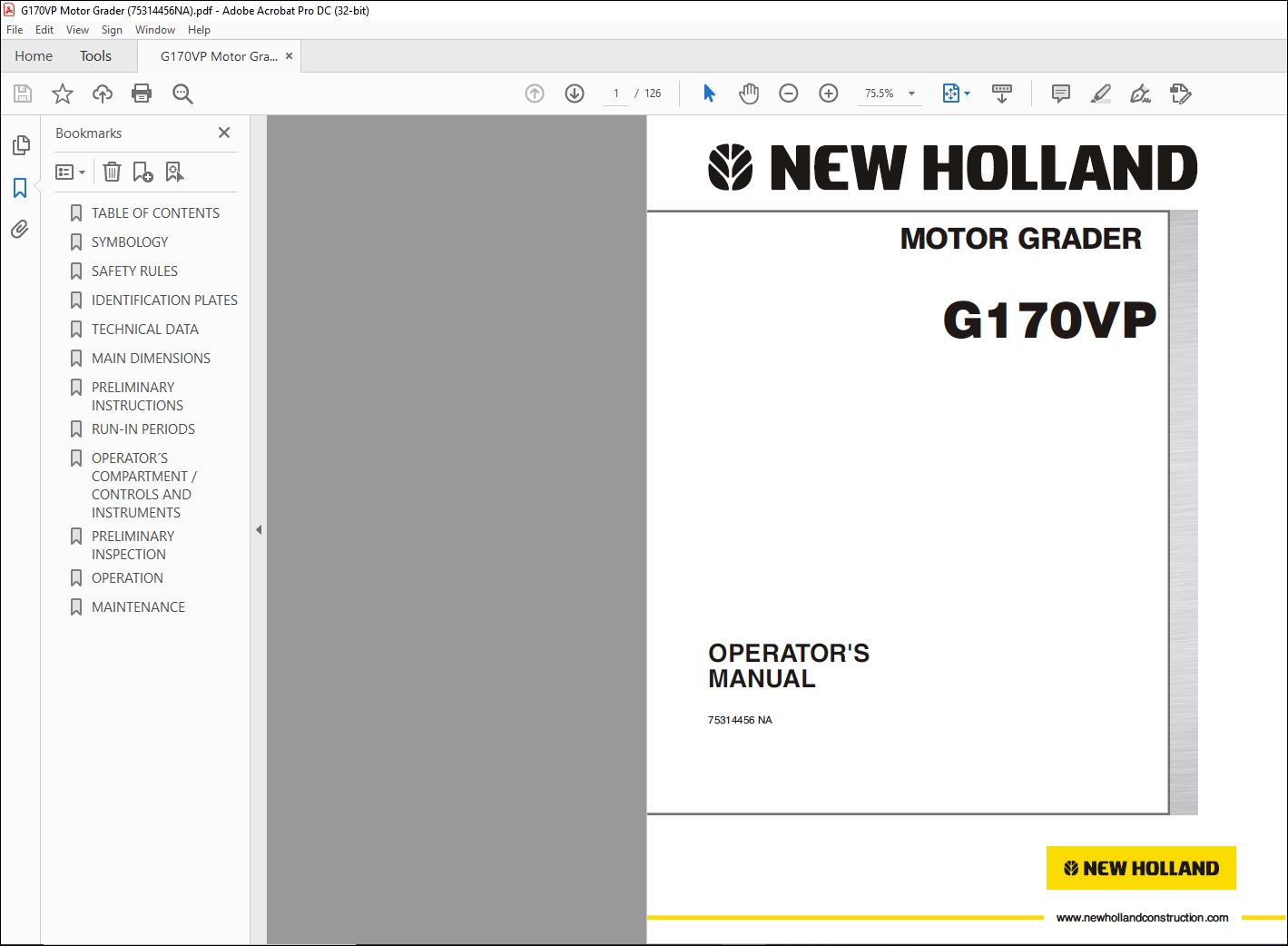1288x946 pixels.
Task: Find current bookmark icon
Action: (174, 172)
